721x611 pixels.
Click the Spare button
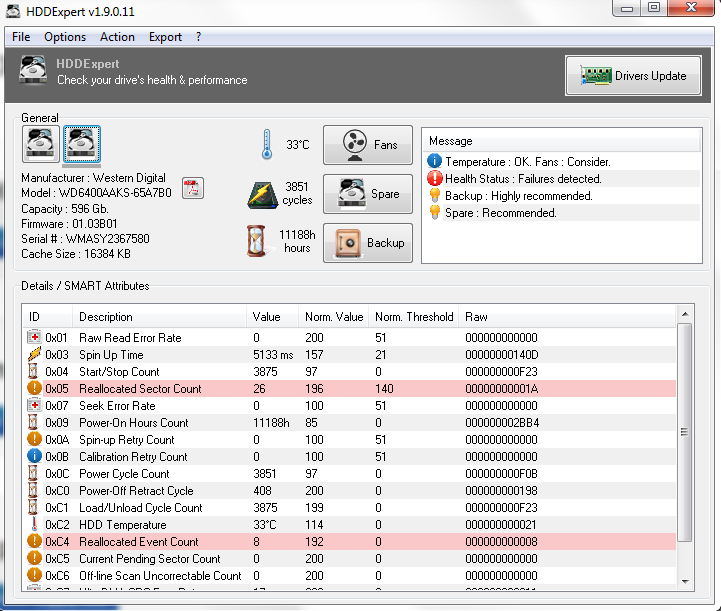pos(368,194)
